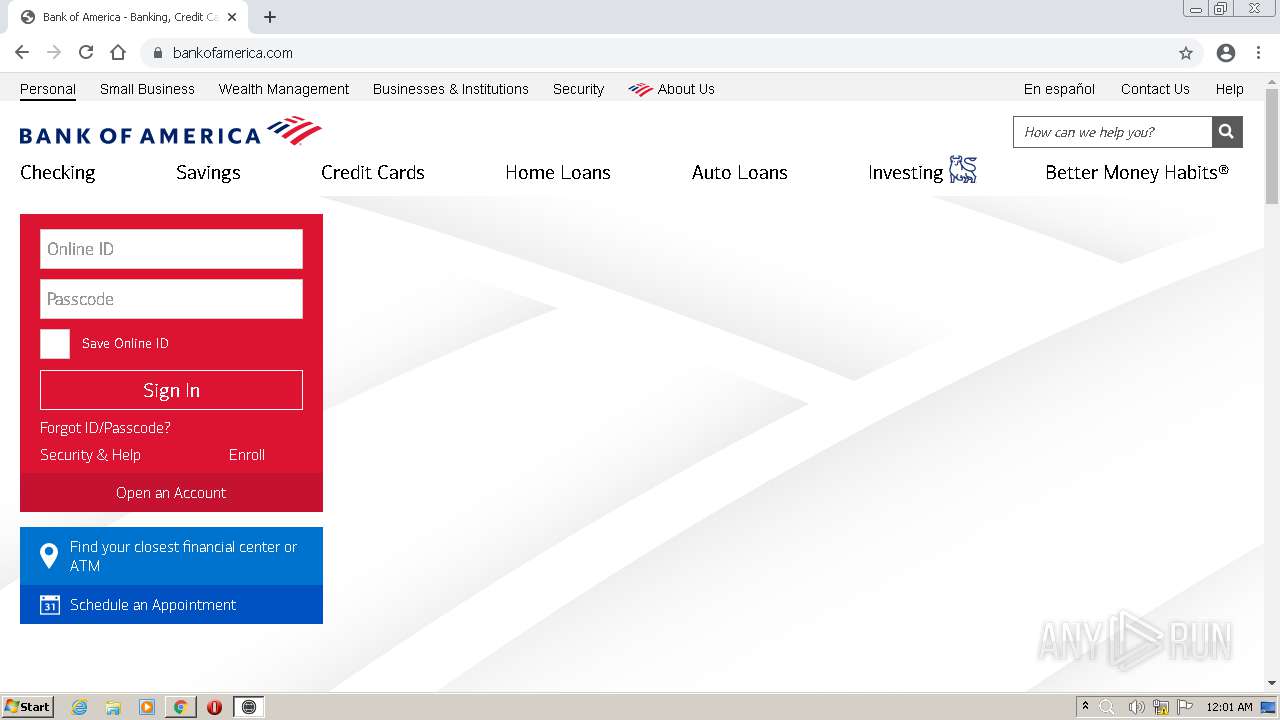Open Internet Explorer from the taskbar
The height and width of the screenshot is (720, 1280).
[79, 707]
